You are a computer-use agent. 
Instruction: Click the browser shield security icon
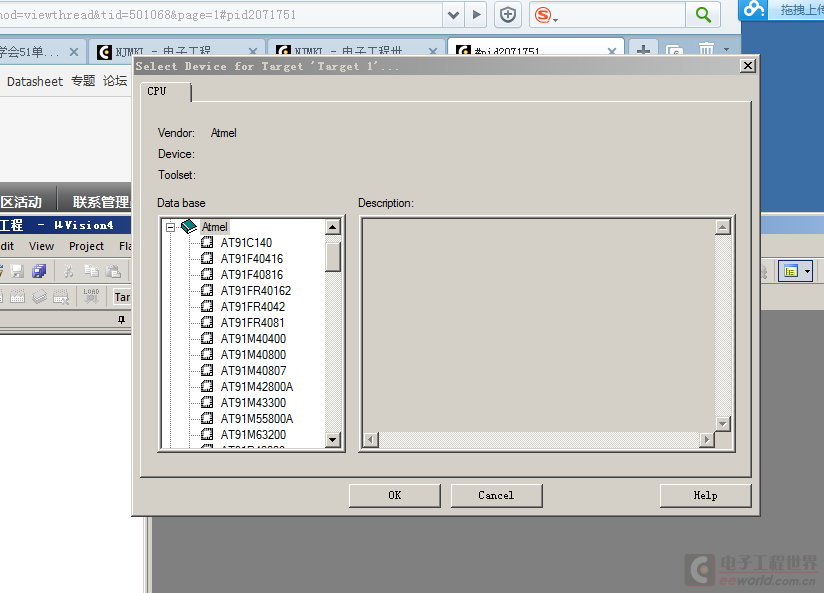click(508, 15)
